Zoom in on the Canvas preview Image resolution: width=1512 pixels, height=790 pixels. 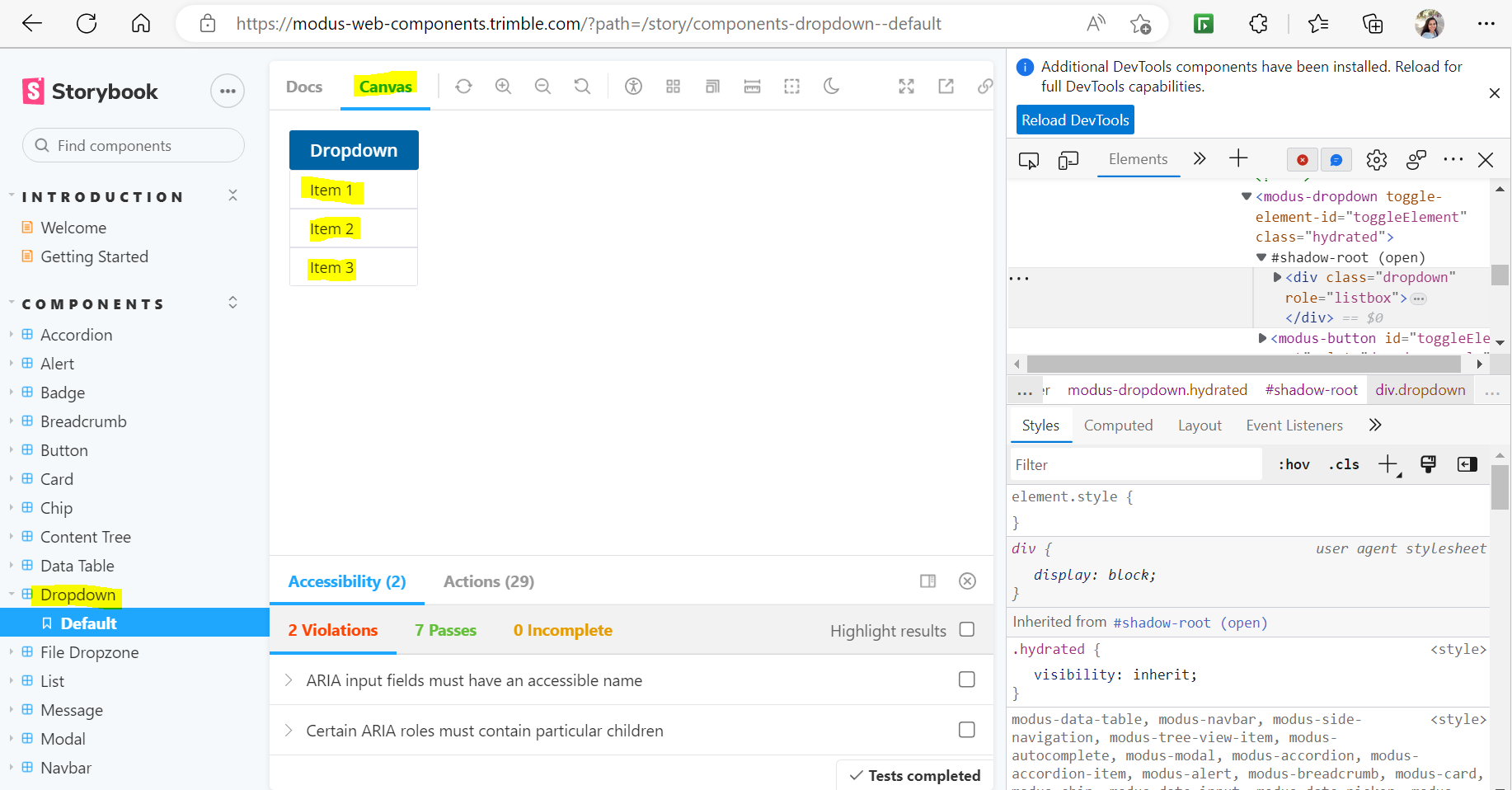point(503,86)
